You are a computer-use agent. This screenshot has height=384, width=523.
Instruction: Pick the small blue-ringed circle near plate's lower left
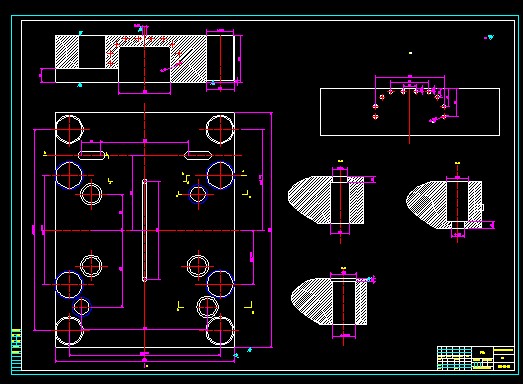pos(82,307)
